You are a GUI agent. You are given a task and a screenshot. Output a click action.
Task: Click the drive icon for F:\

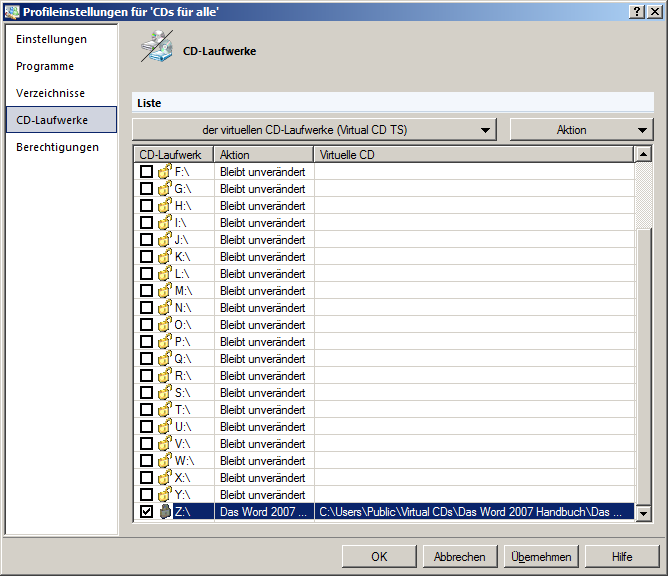coord(164,172)
